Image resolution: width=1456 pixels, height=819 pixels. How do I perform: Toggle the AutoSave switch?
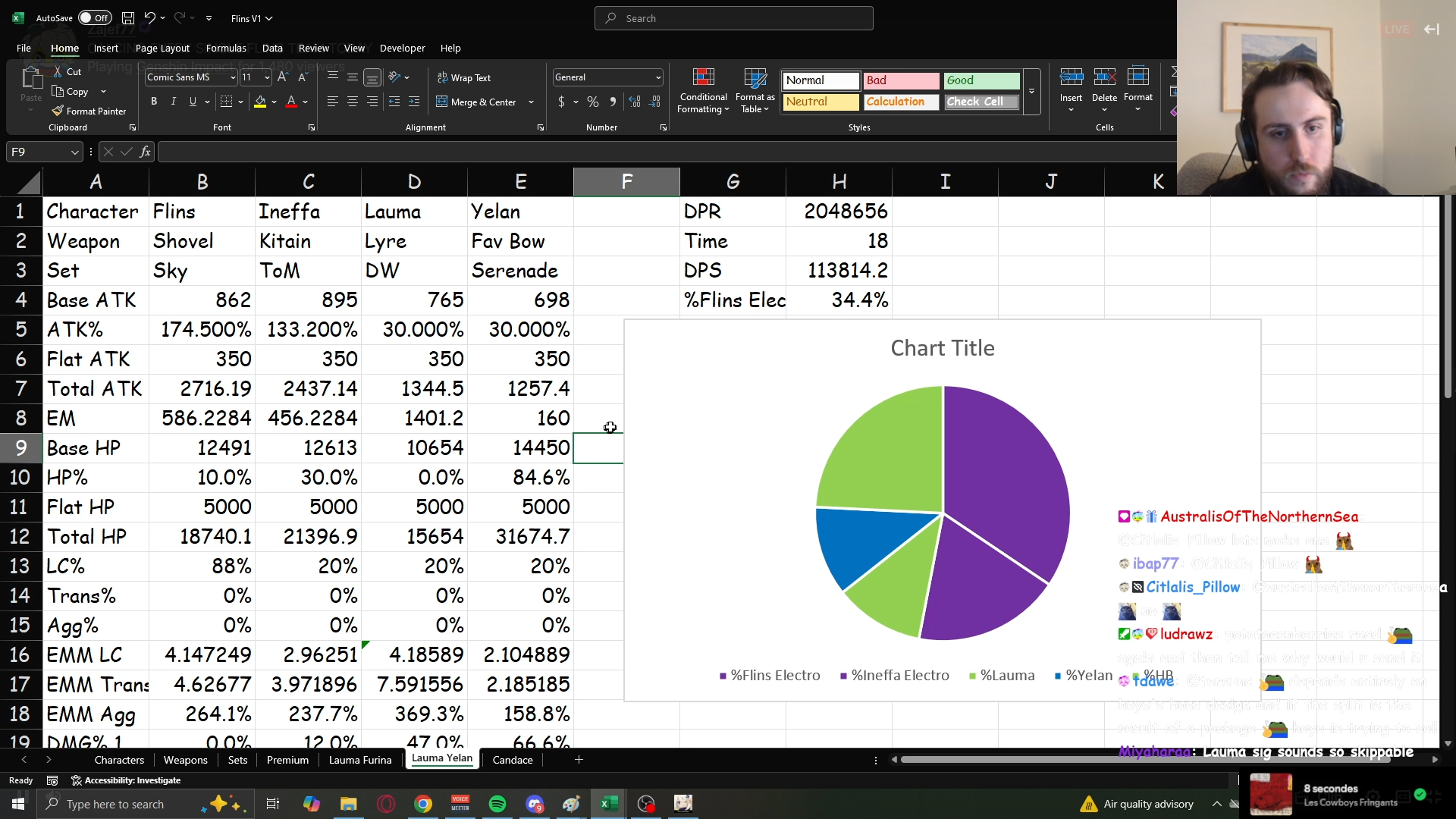point(95,18)
